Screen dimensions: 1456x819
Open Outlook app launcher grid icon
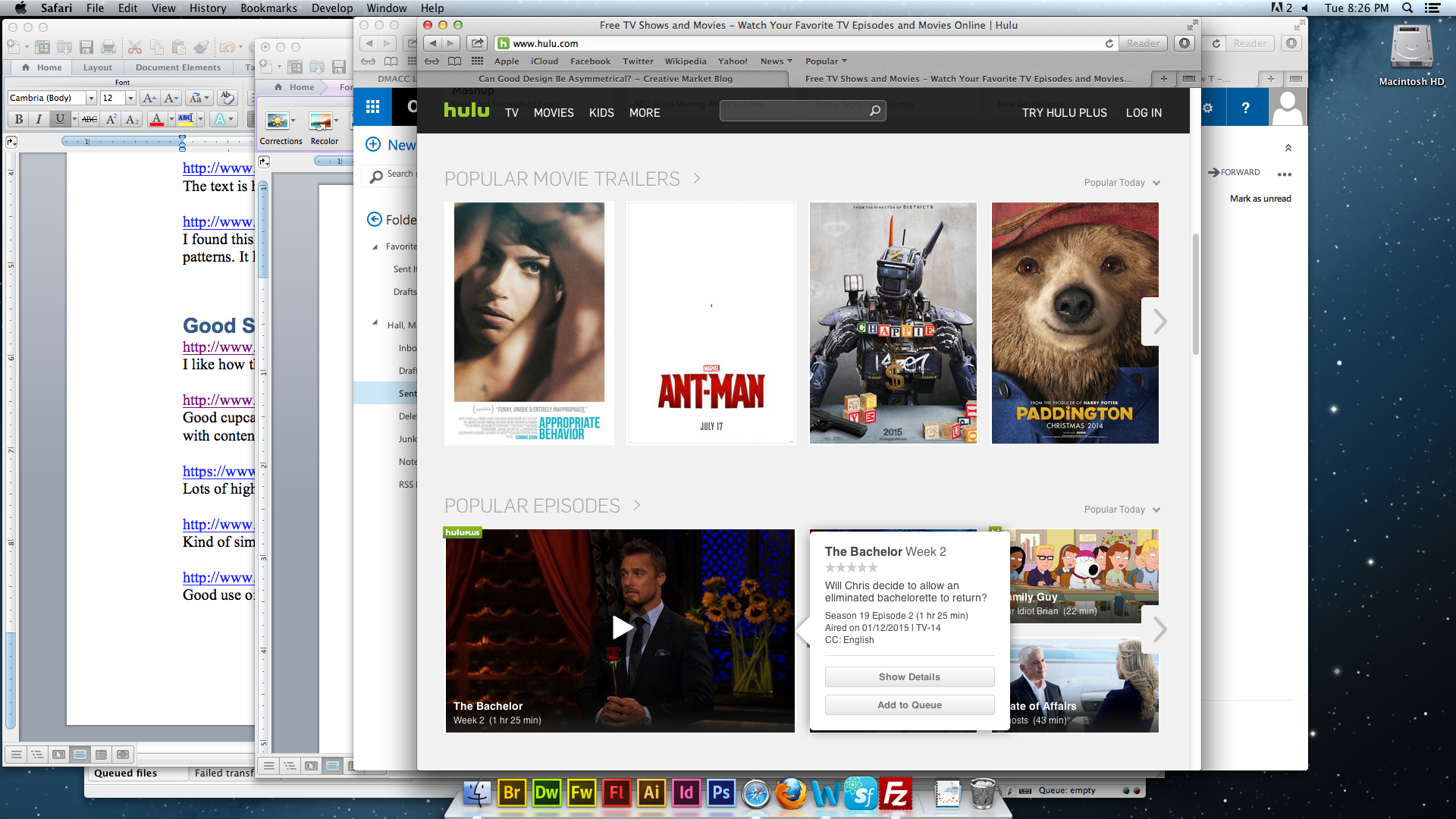372,107
